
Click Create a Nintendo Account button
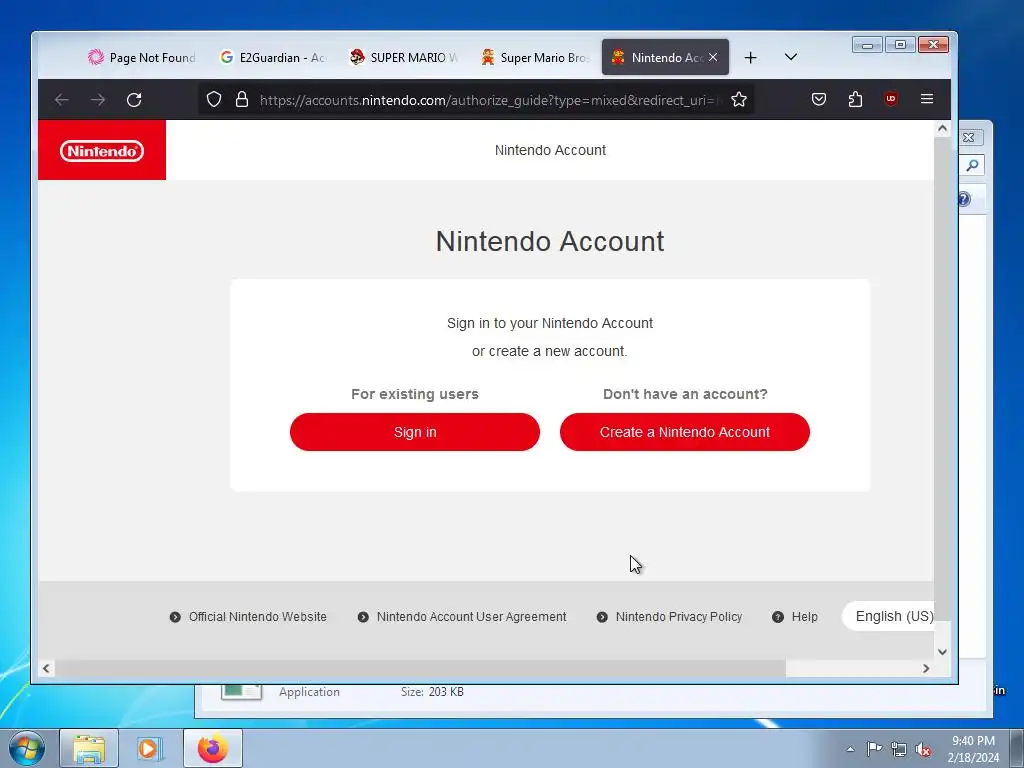684,432
